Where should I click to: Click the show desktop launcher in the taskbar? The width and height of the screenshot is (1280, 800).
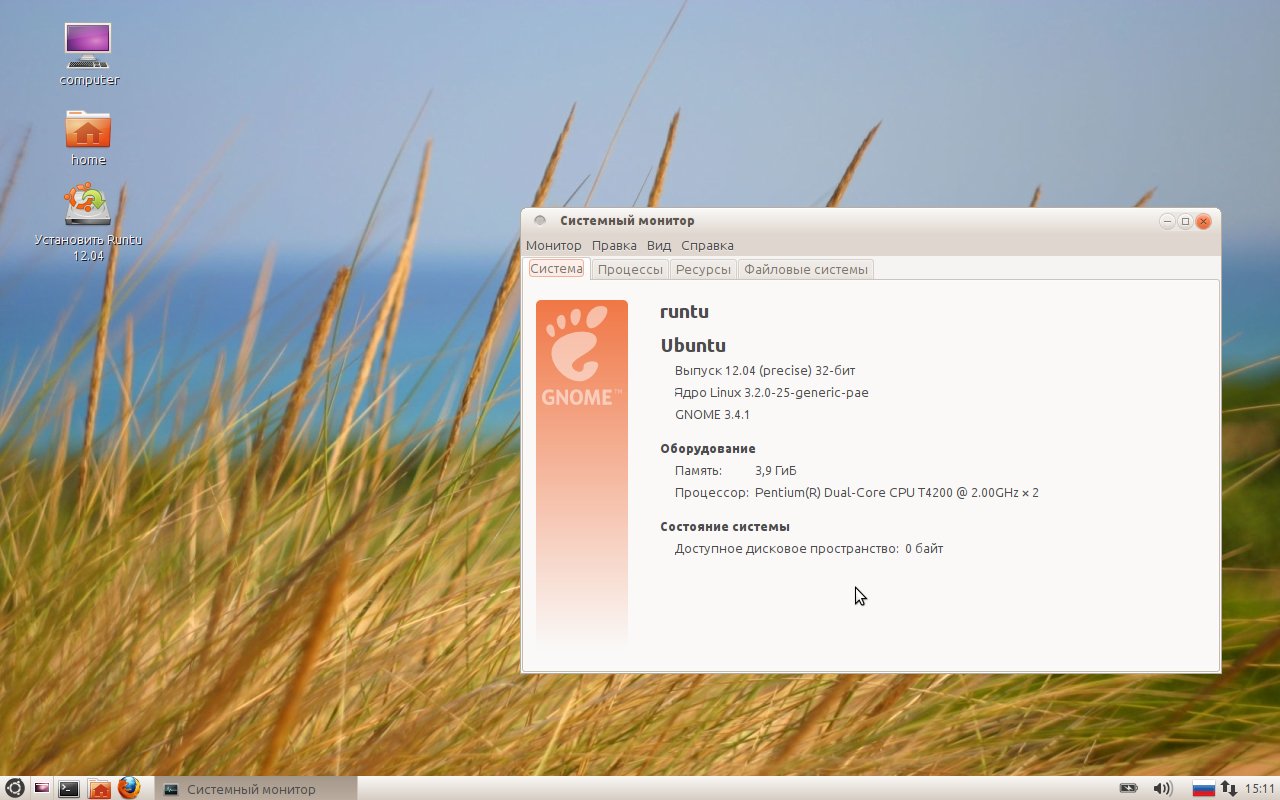point(42,788)
